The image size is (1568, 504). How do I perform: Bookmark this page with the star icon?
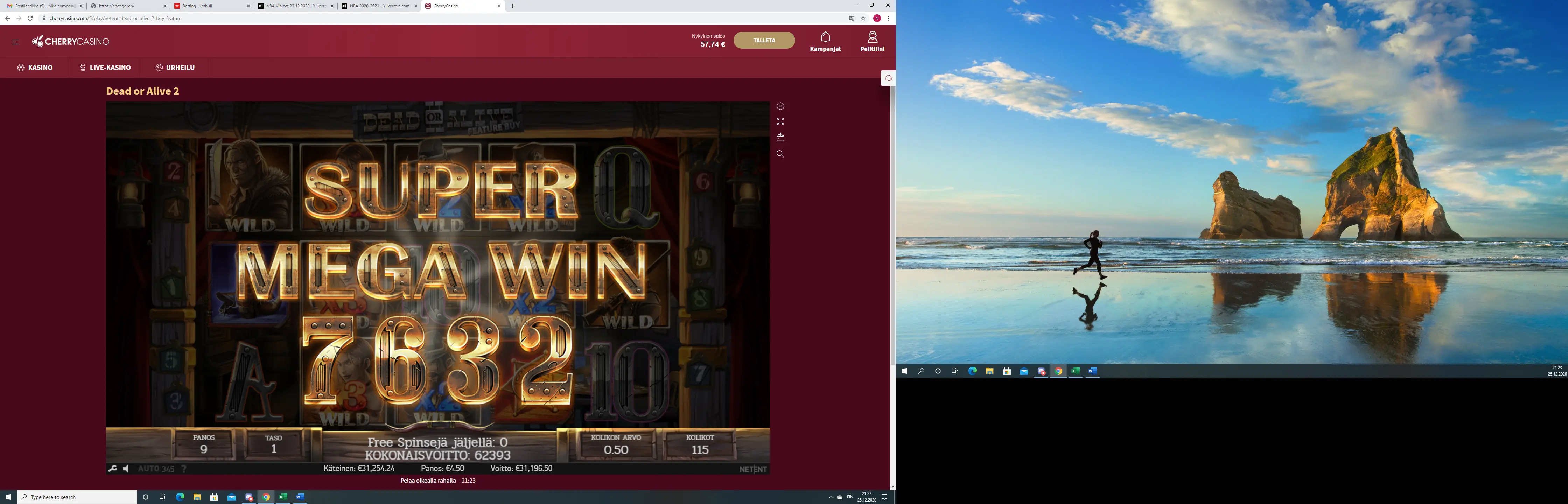(x=863, y=18)
